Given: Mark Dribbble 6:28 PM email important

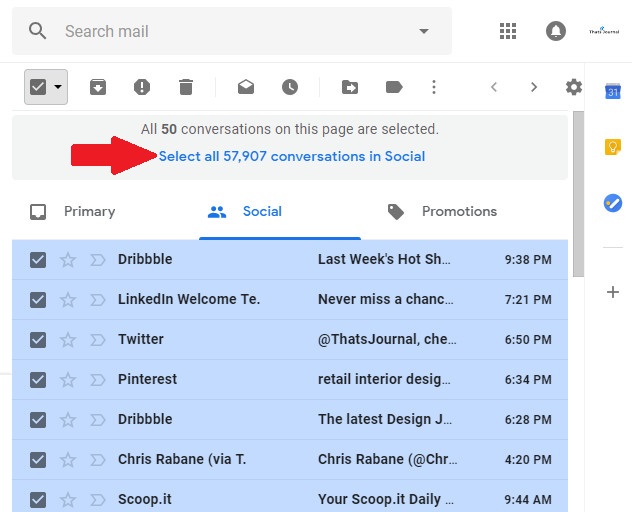Looking at the screenshot, I should pos(98,419).
